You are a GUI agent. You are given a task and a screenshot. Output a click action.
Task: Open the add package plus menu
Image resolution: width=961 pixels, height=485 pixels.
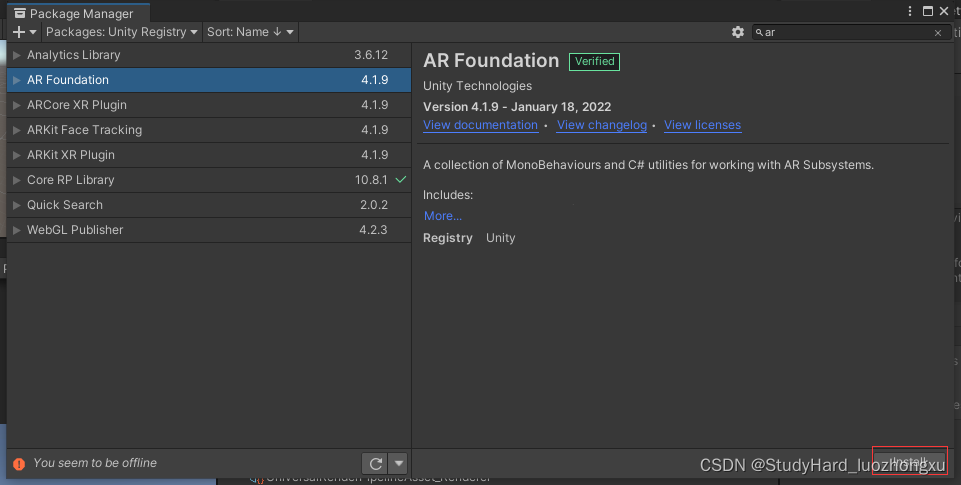point(25,32)
